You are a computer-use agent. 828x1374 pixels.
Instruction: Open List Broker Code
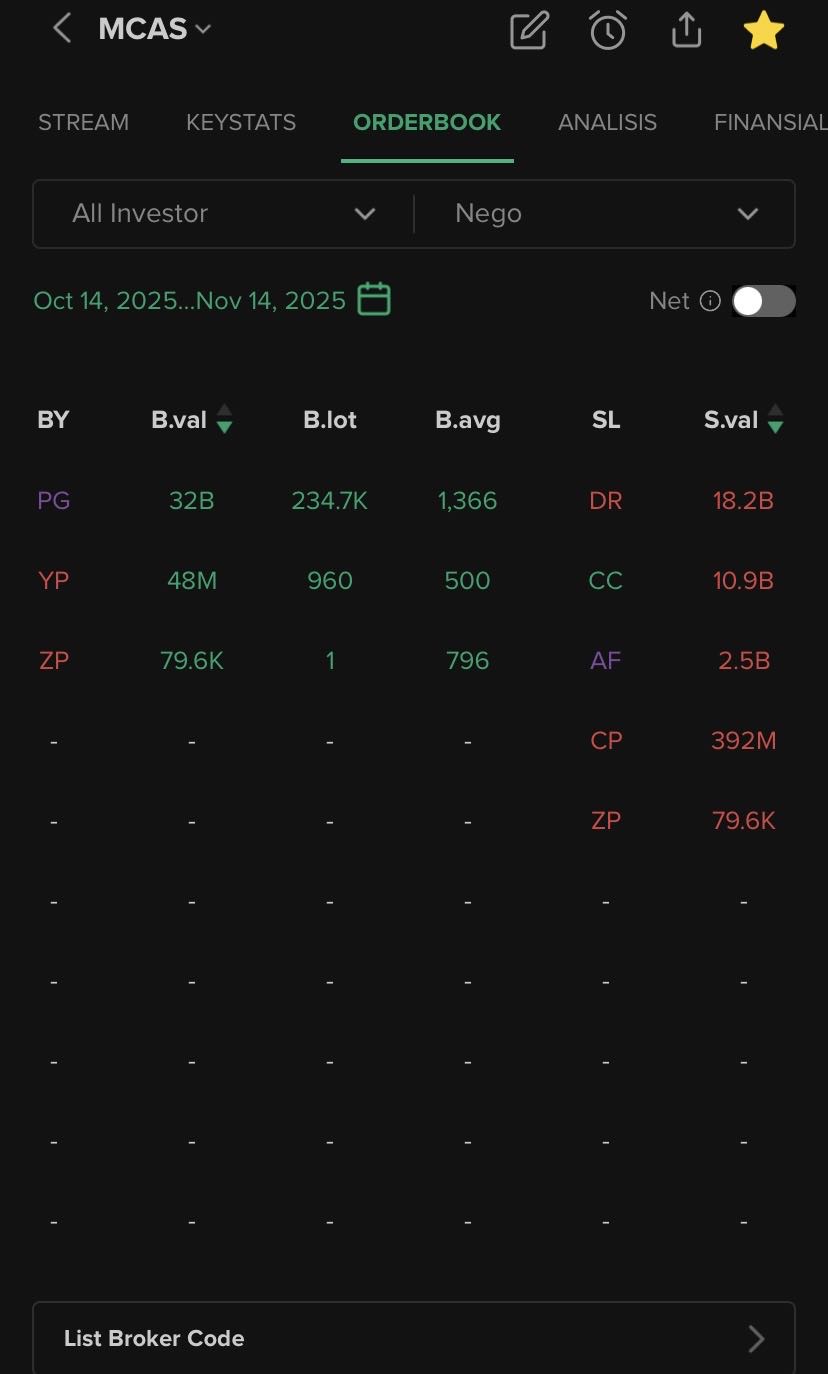click(413, 1338)
